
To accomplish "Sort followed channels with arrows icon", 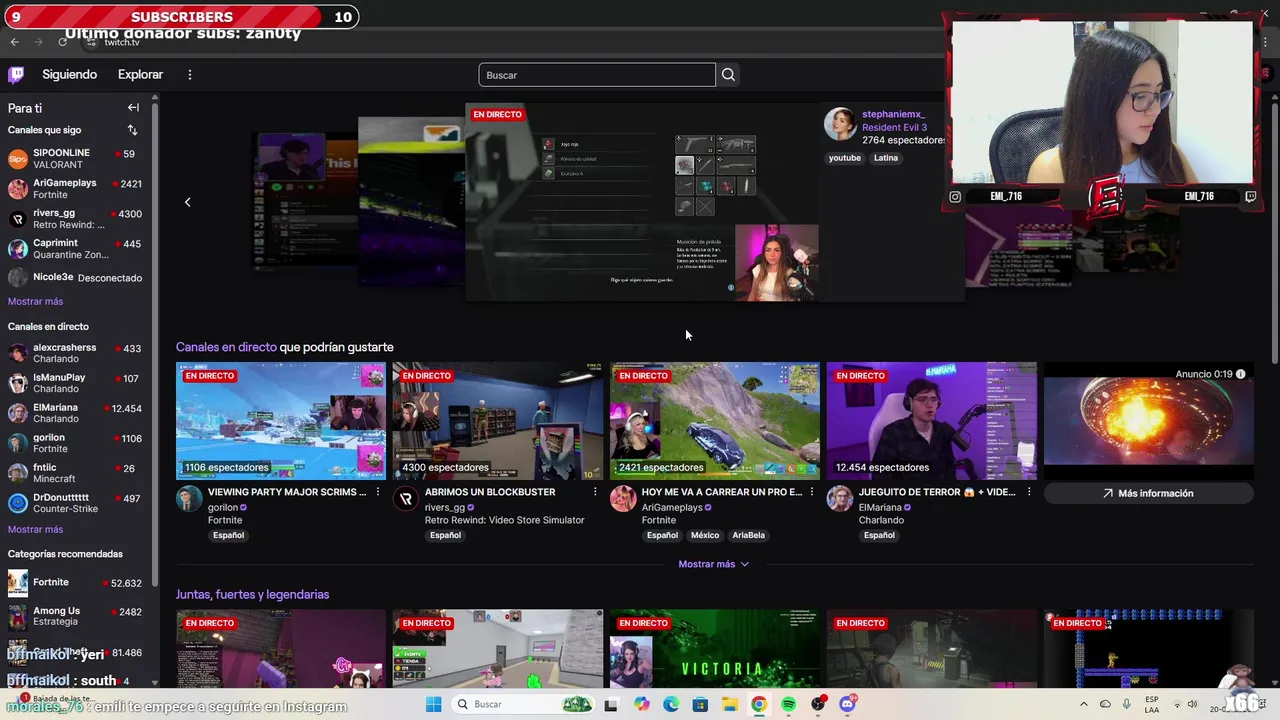I will pyautogui.click(x=132, y=130).
